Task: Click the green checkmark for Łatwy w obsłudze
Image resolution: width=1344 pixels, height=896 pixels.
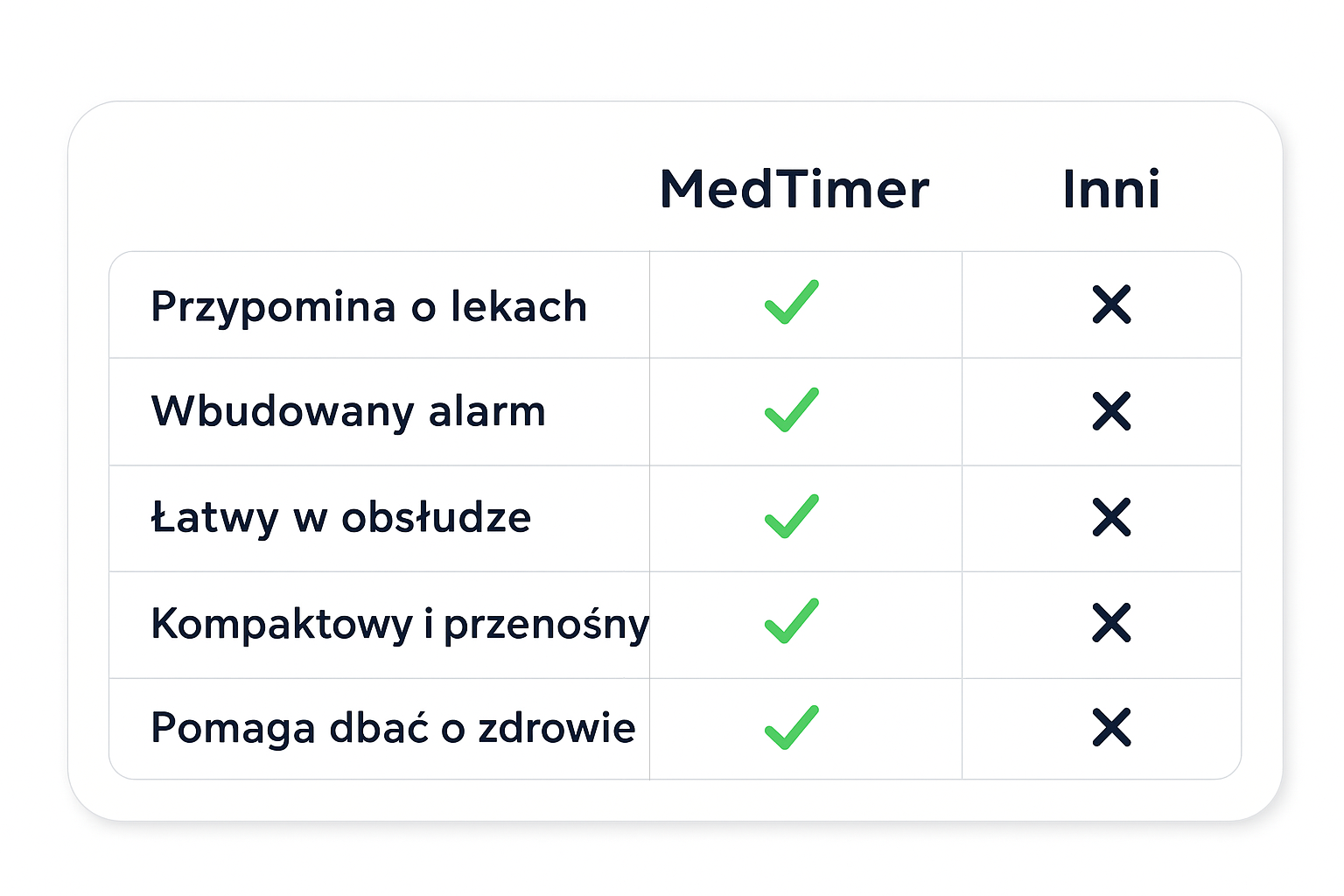Action: [x=792, y=516]
